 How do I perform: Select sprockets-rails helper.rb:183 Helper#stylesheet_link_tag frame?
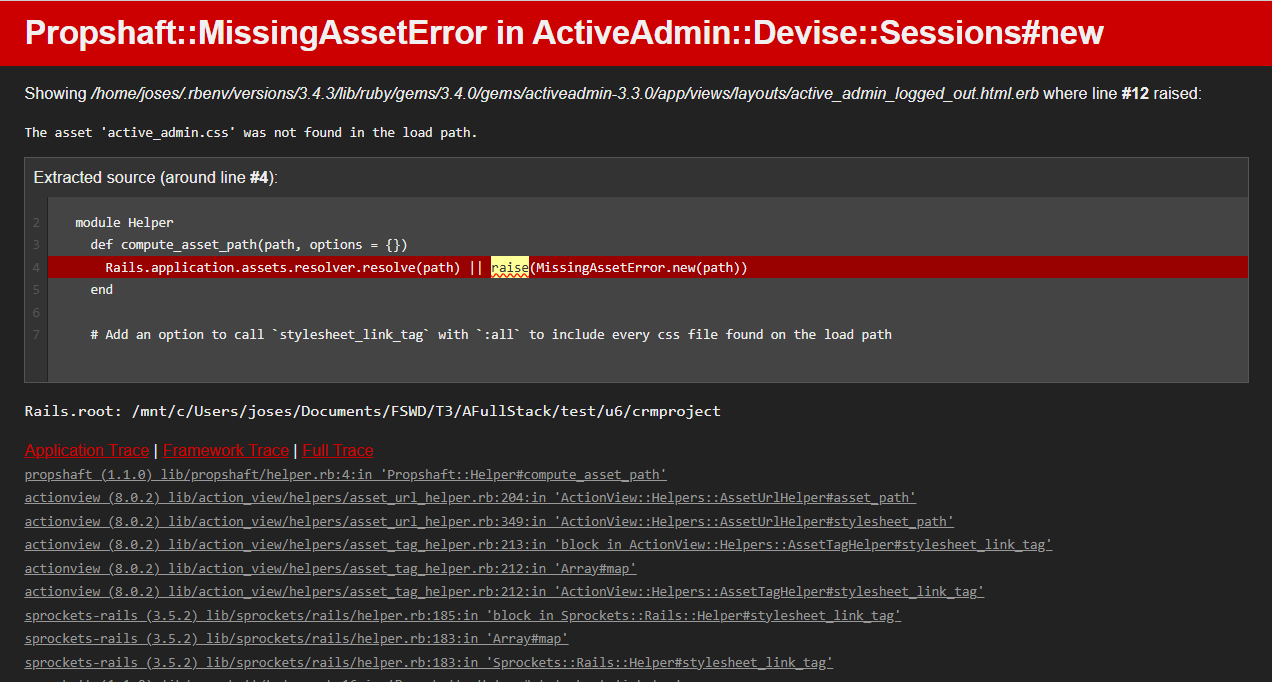click(428, 662)
